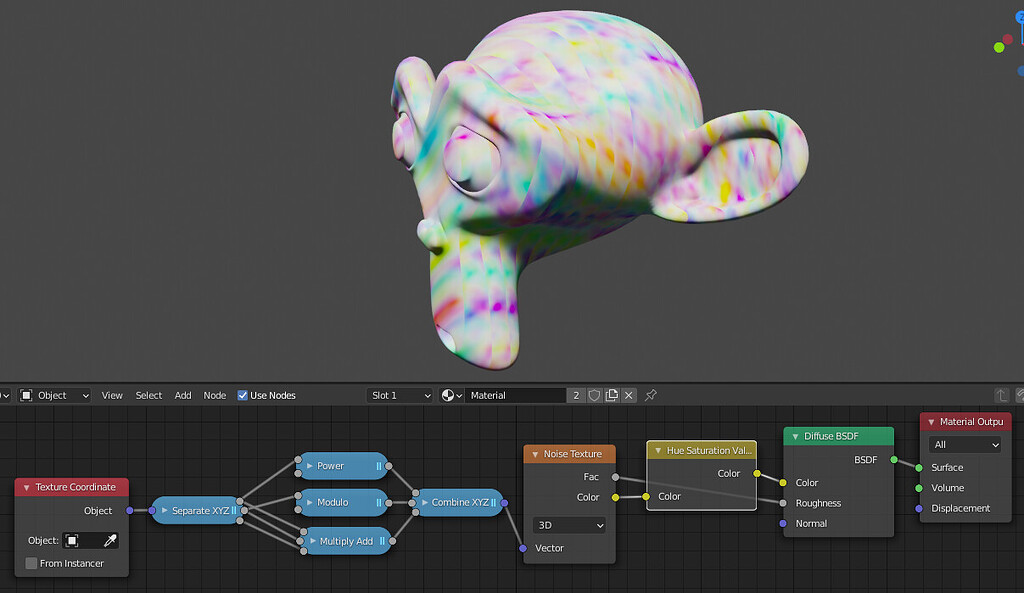The image size is (1024, 593).
Task: Expand the Multiply Add node triangle
Action: point(313,541)
